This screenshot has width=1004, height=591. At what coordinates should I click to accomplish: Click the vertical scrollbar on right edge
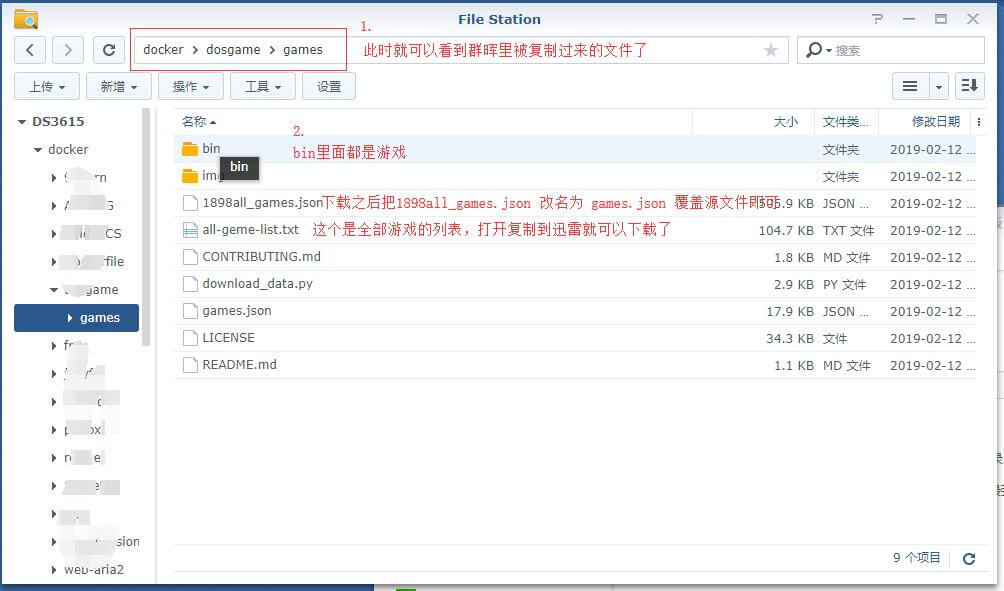coord(997,300)
